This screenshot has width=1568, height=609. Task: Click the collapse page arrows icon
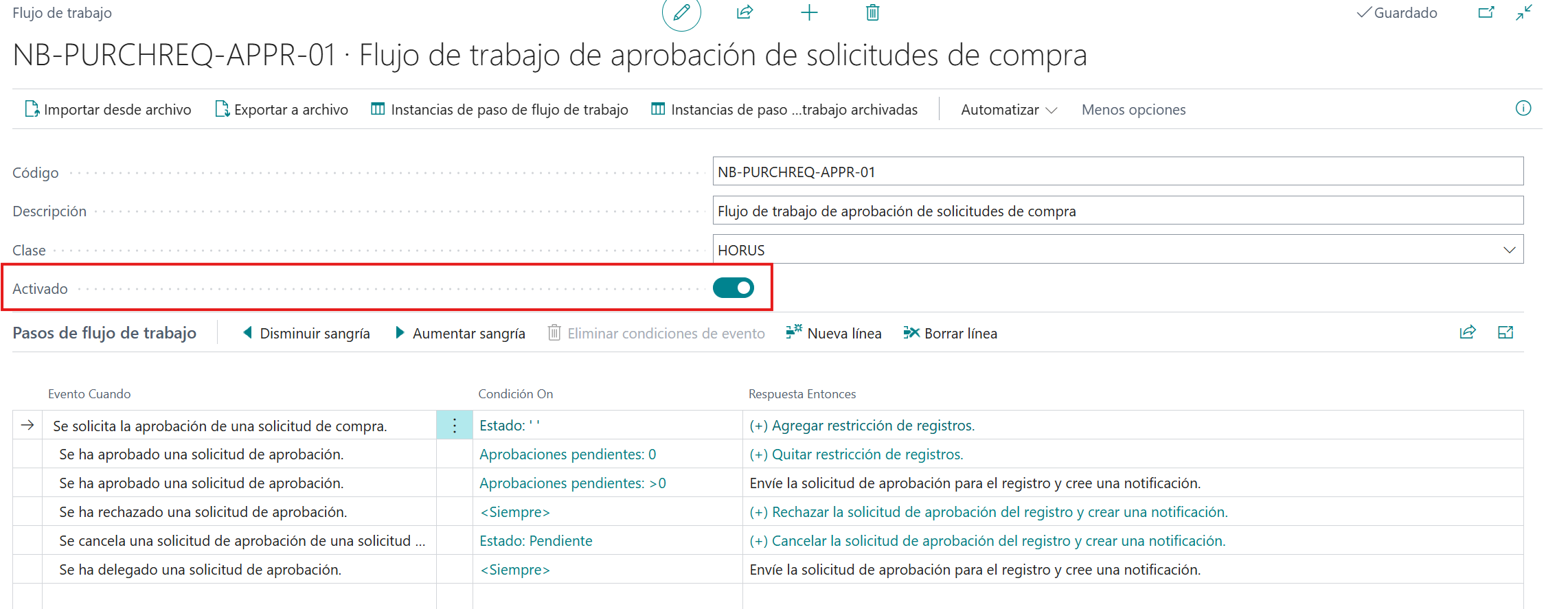[1524, 12]
